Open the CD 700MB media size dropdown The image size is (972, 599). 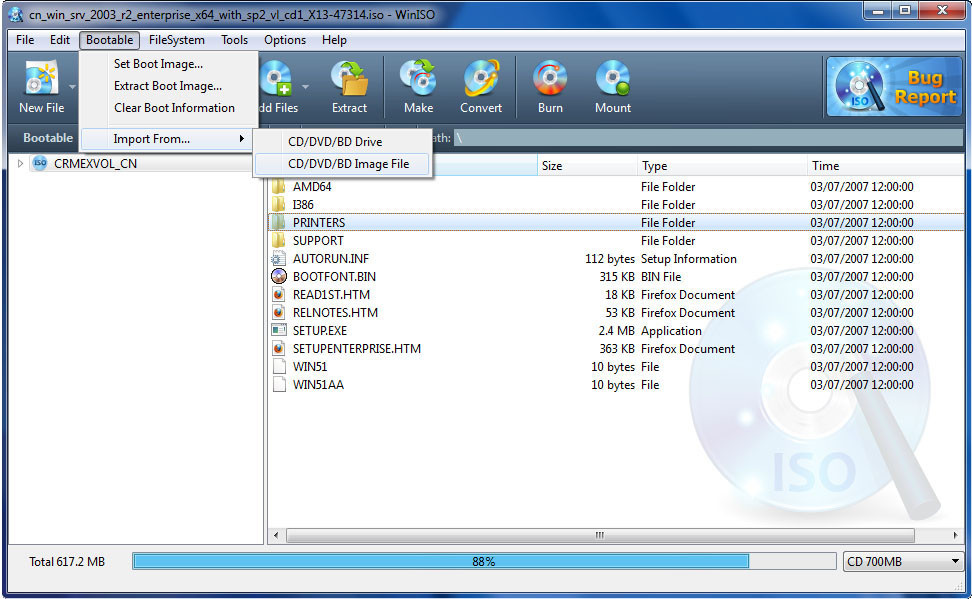tap(903, 562)
